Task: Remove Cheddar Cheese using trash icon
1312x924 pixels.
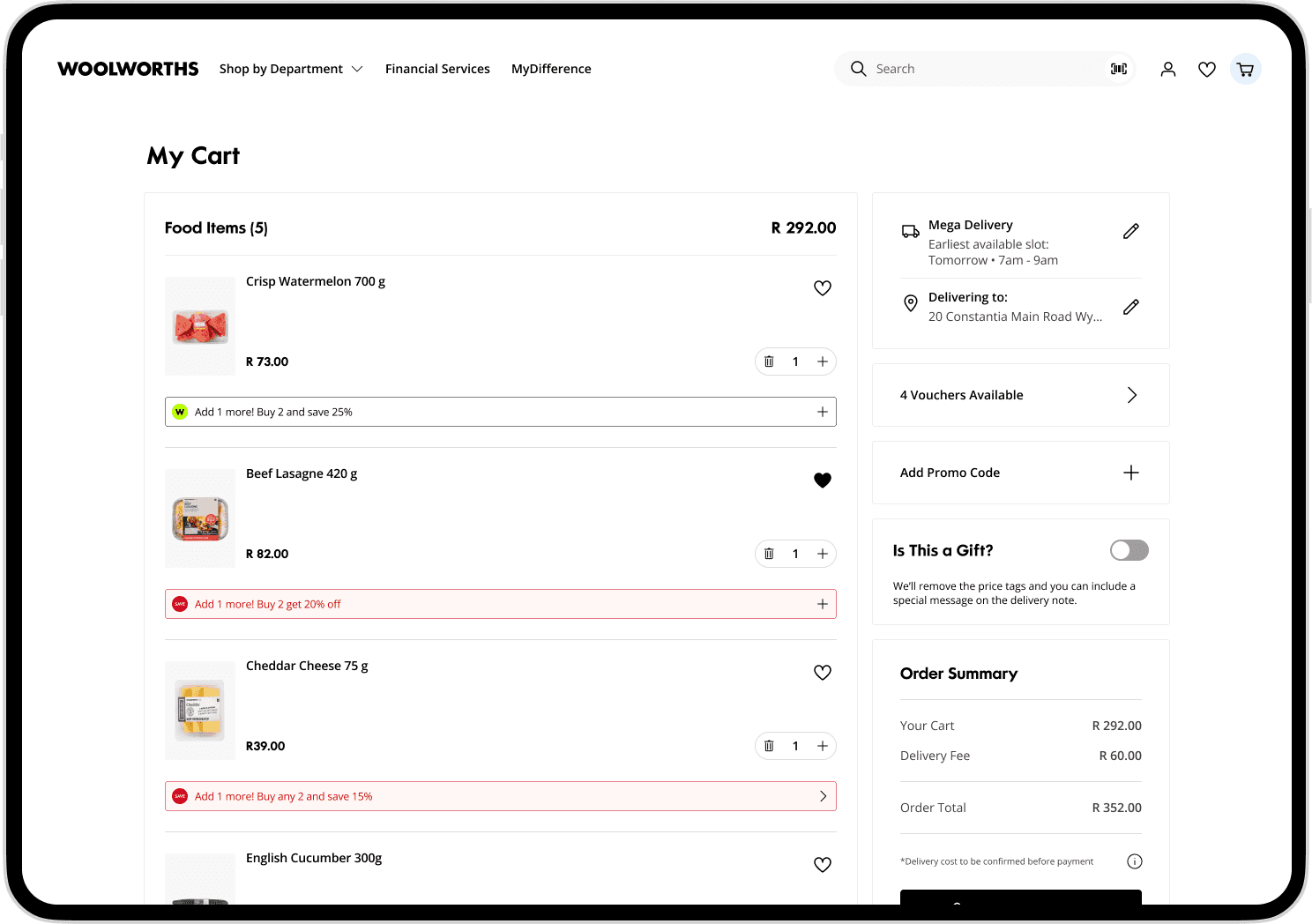Action: (769, 746)
